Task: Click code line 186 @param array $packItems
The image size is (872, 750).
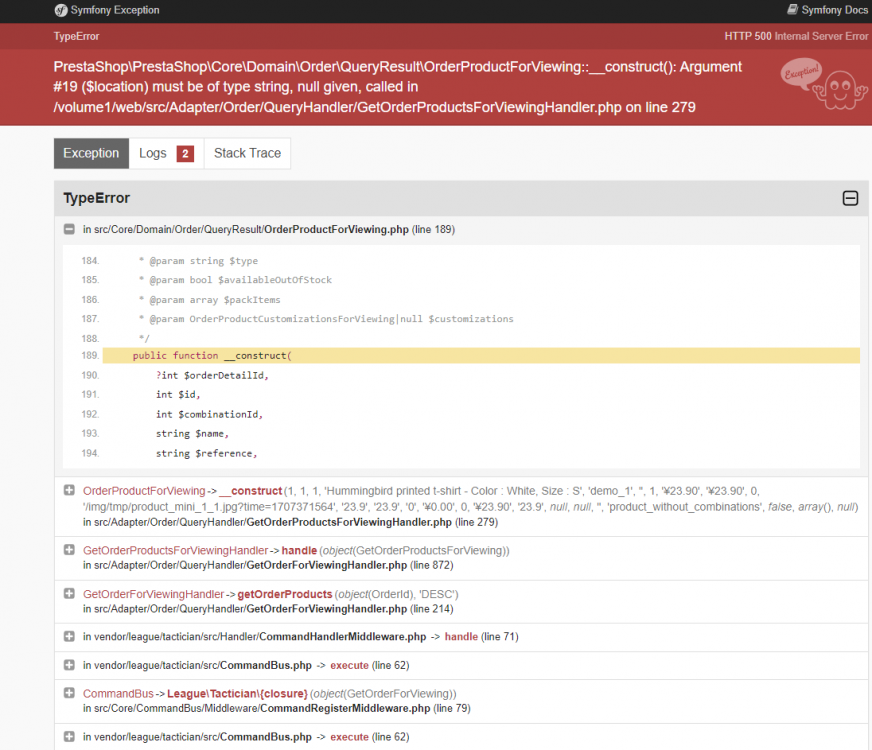Action: [x=210, y=300]
